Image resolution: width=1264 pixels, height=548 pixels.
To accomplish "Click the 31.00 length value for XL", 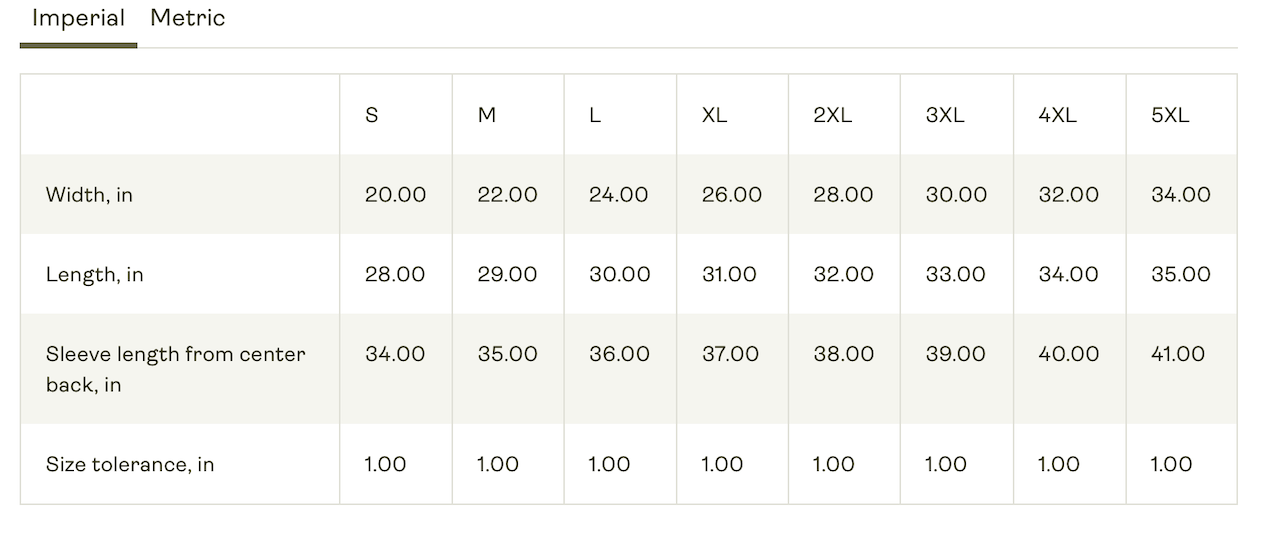I will (731, 274).
